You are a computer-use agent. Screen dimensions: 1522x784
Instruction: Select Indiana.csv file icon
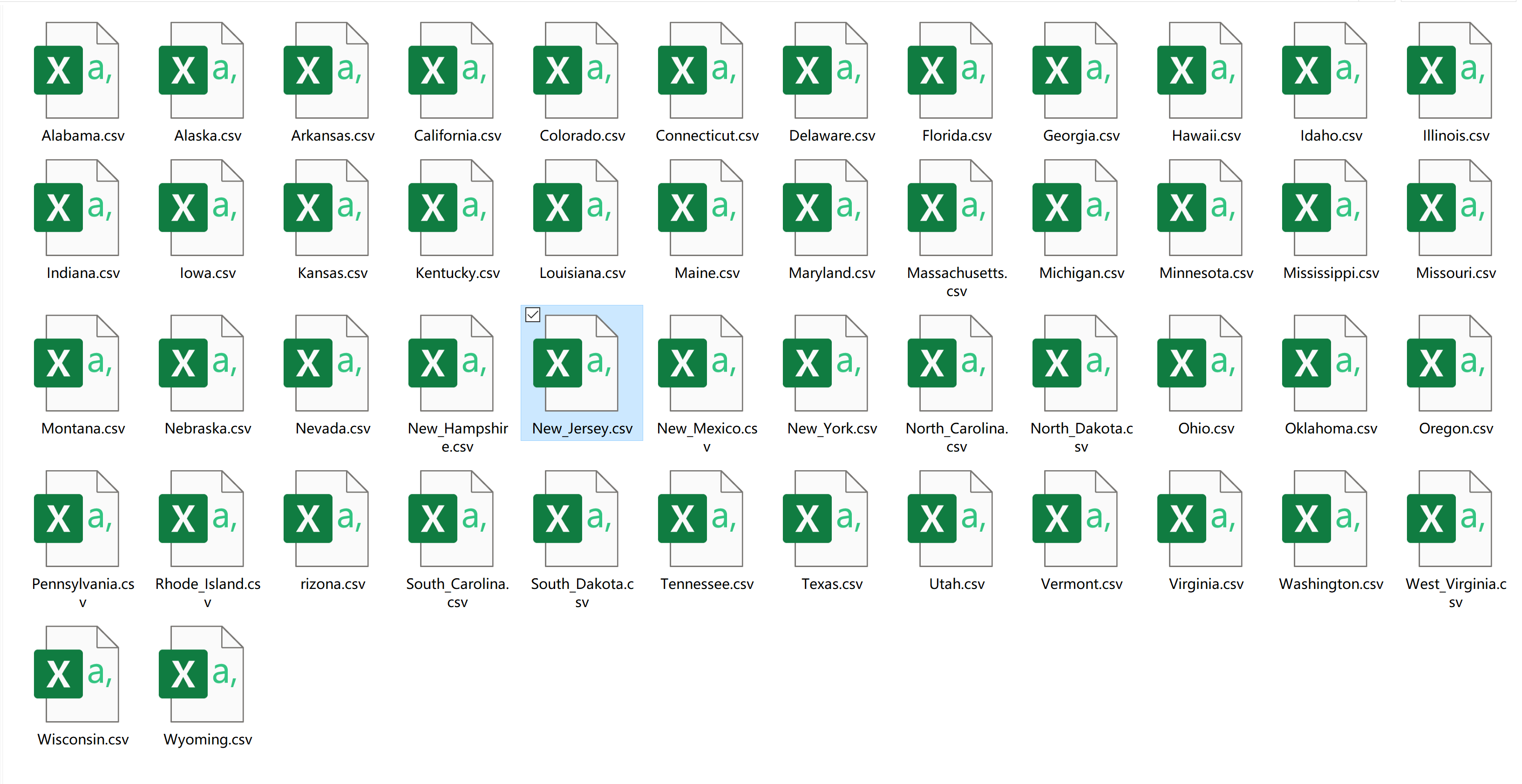[x=77, y=207]
